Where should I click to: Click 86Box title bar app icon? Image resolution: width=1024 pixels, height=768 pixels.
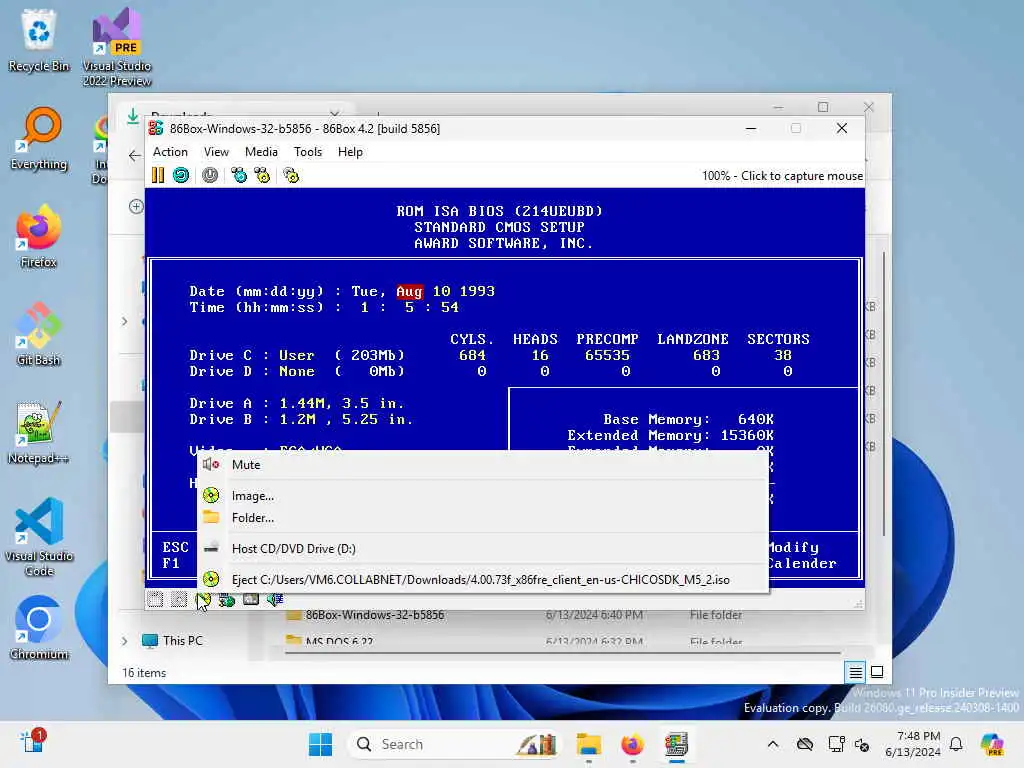click(x=156, y=128)
